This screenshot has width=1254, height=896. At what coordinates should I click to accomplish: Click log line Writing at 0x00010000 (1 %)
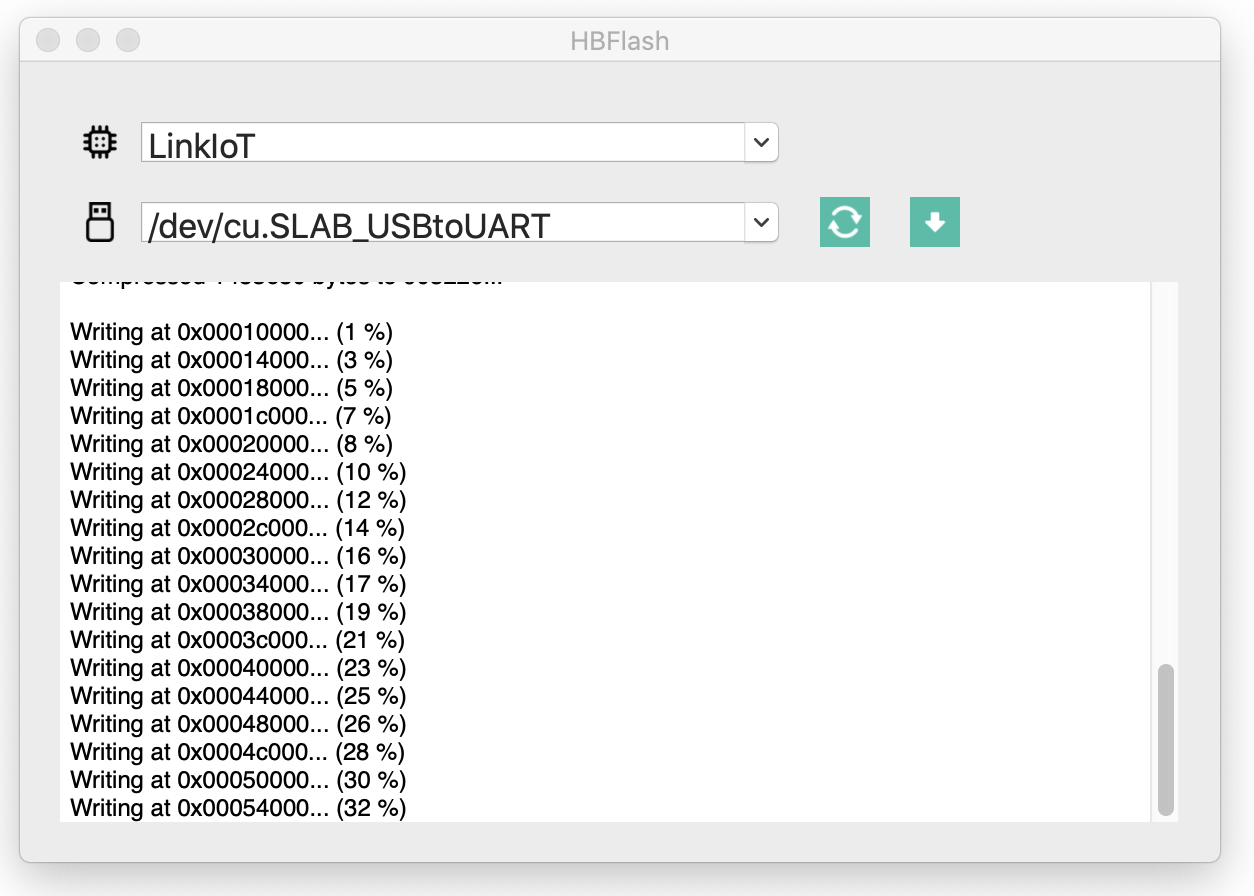coord(232,331)
